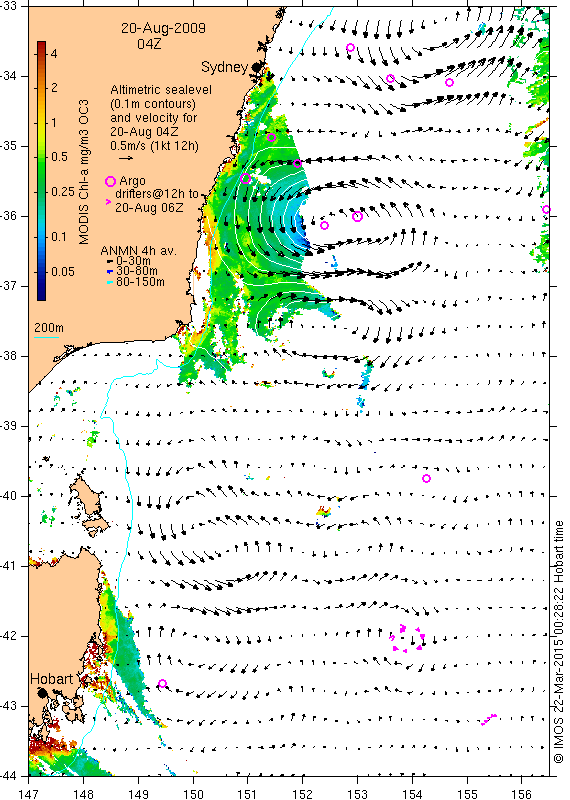570x800 pixels.
Task: Click the 0.5m/s velocity scale arrow
Action: tap(126, 158)
